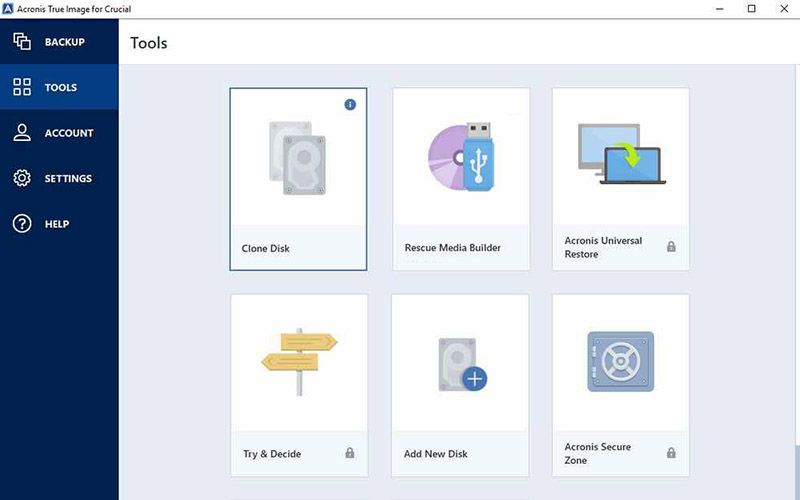The height and width of the screenshot is (500, 800).
Task: Click the info icon on Clone Disk tile
Action: click(350, 104)
